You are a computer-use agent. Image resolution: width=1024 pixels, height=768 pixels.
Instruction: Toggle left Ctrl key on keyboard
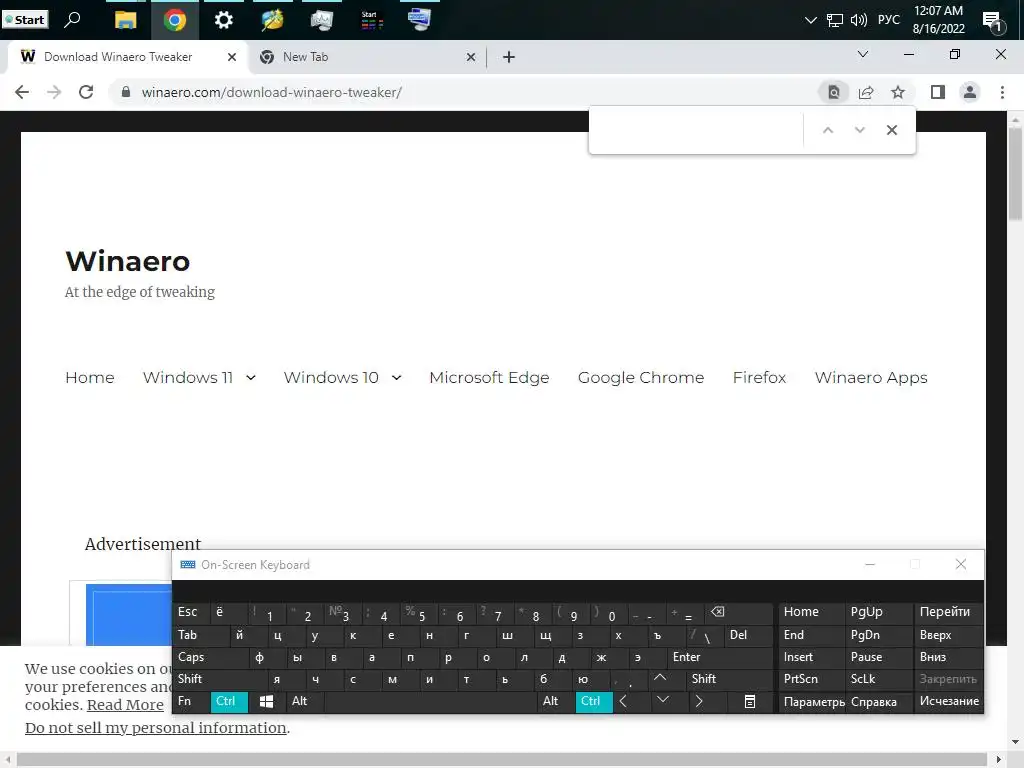pos(229,701)
